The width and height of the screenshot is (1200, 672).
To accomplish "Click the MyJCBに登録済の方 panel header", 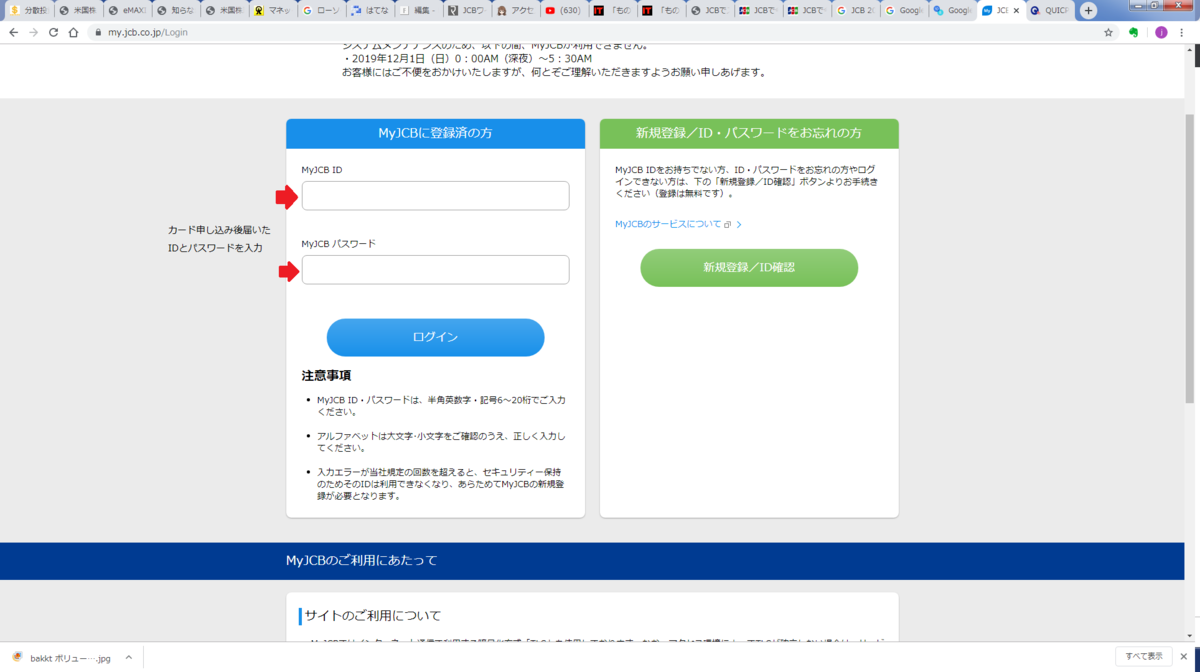I will point(435,133).
